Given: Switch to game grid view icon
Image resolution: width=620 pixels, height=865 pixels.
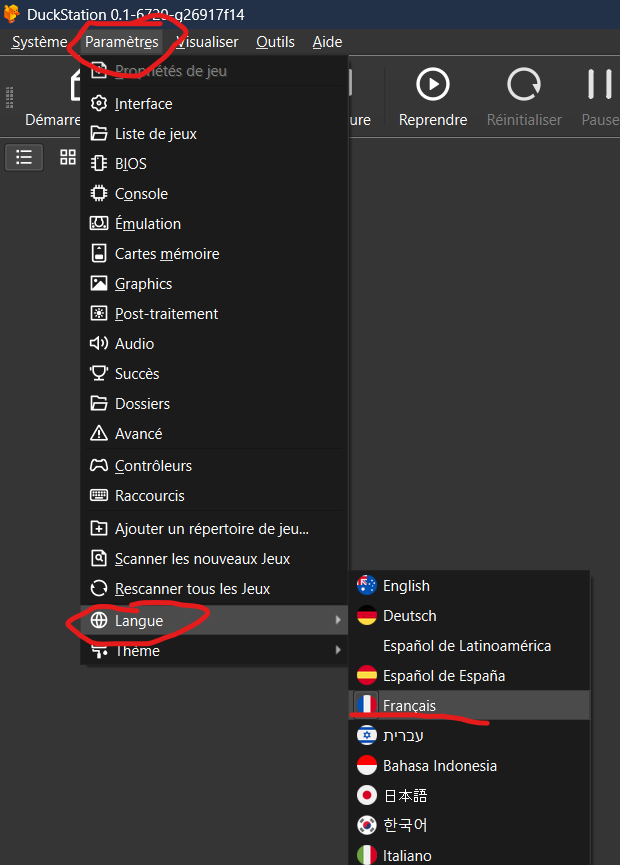Looking at the screenshot, I should pos(68,157).
